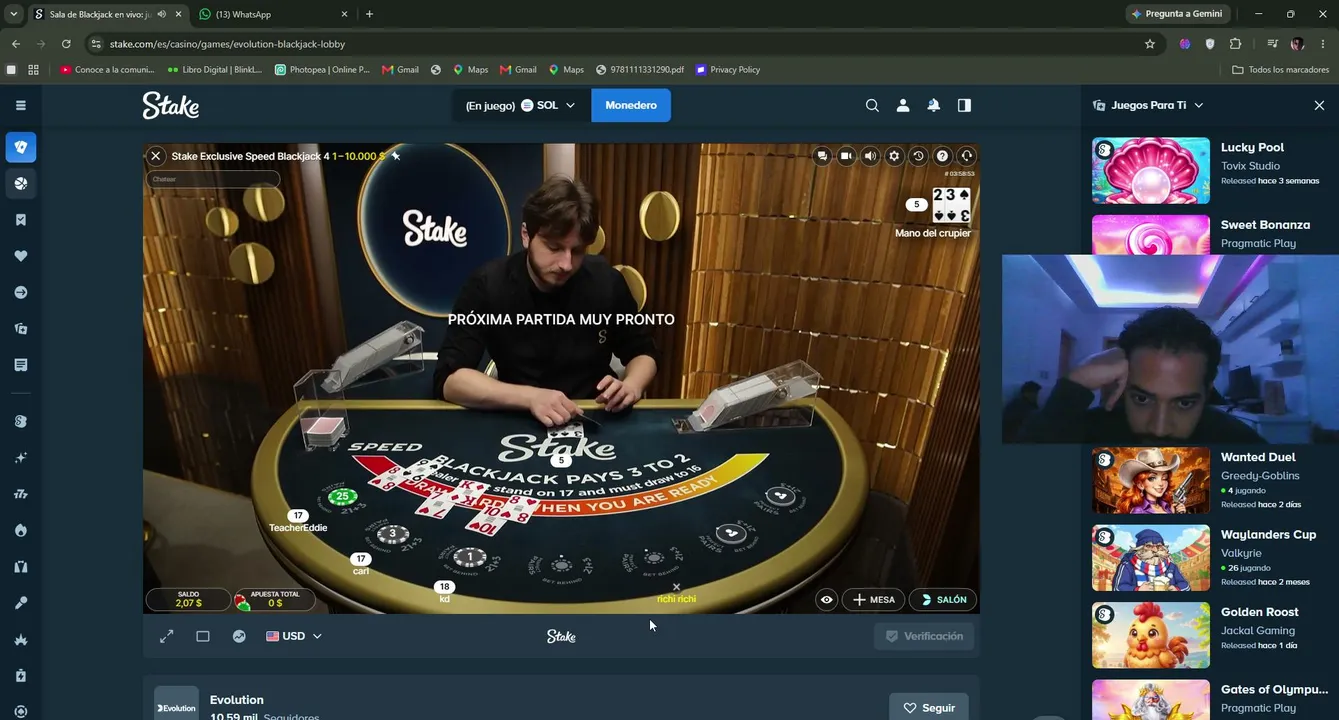Open the Monedero wallet
Image resolution: width=1339 pixels, height=720 pixels.
click(631, 105)
